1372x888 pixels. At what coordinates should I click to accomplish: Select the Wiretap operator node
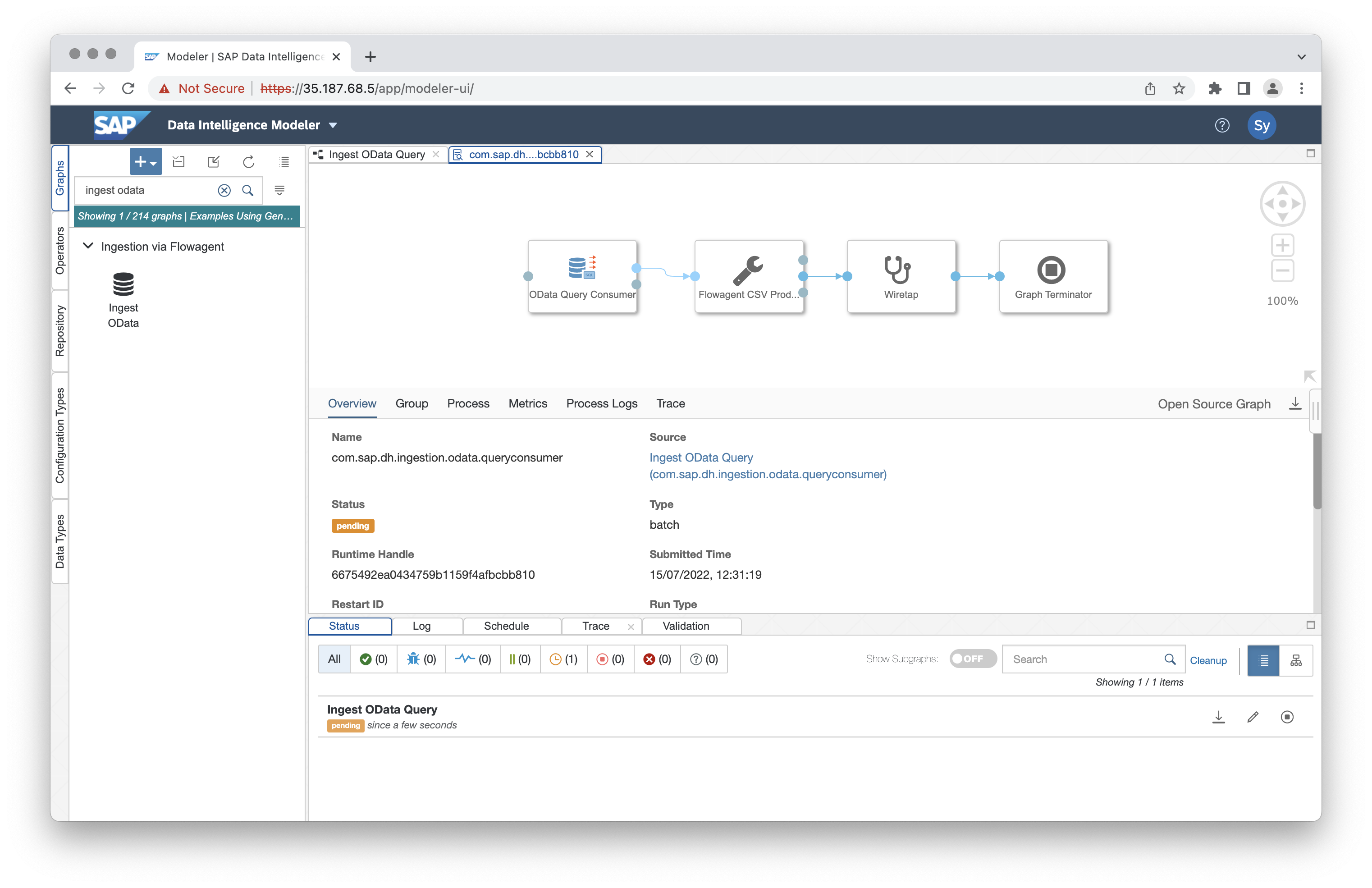click(x=901, y=276)
